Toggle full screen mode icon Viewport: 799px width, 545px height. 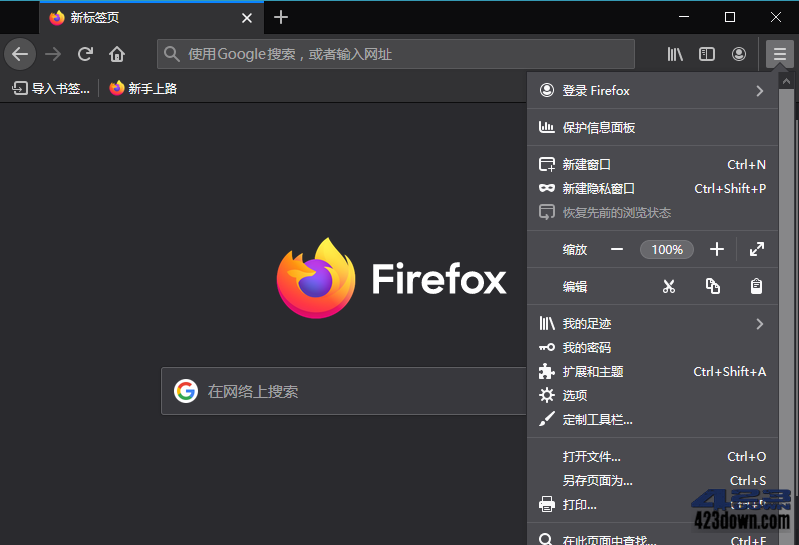click(x=757, y=249)
